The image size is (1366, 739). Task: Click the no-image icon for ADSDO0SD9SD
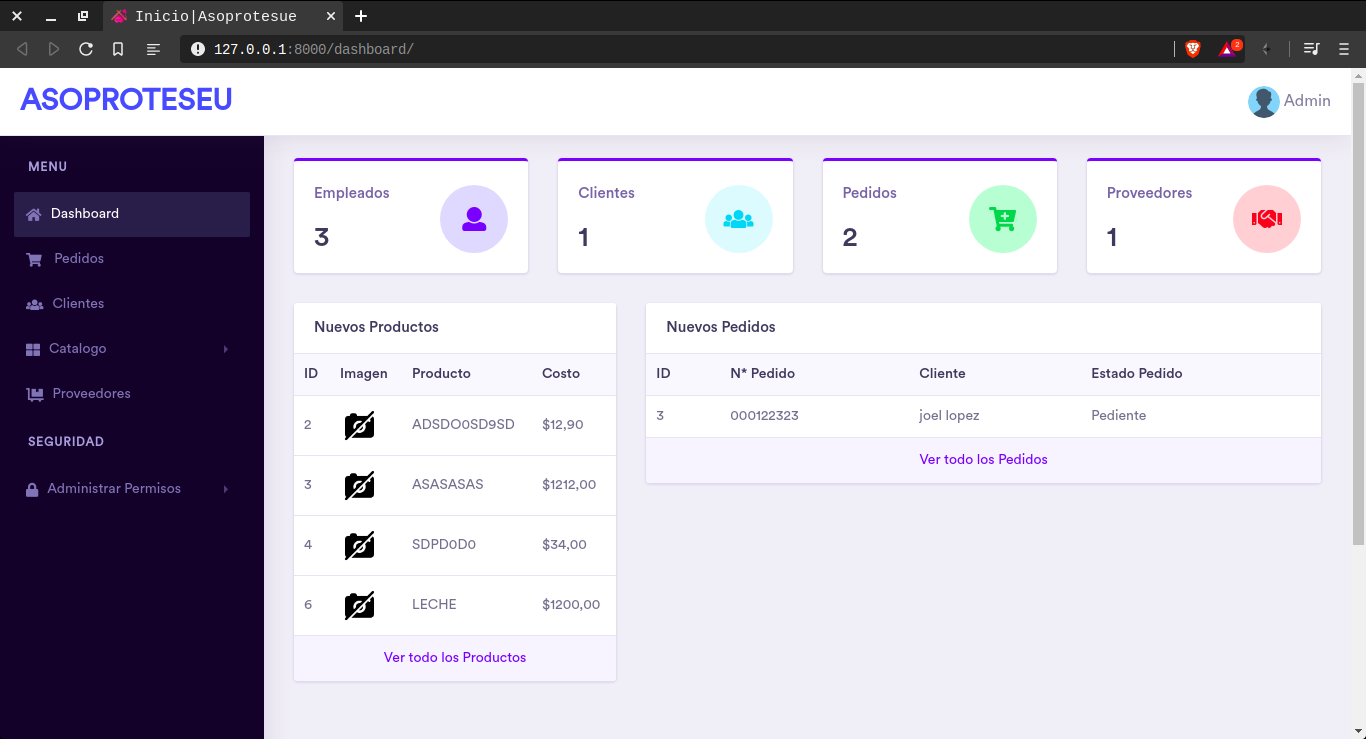pyautogui.click(x=359, y=425)
